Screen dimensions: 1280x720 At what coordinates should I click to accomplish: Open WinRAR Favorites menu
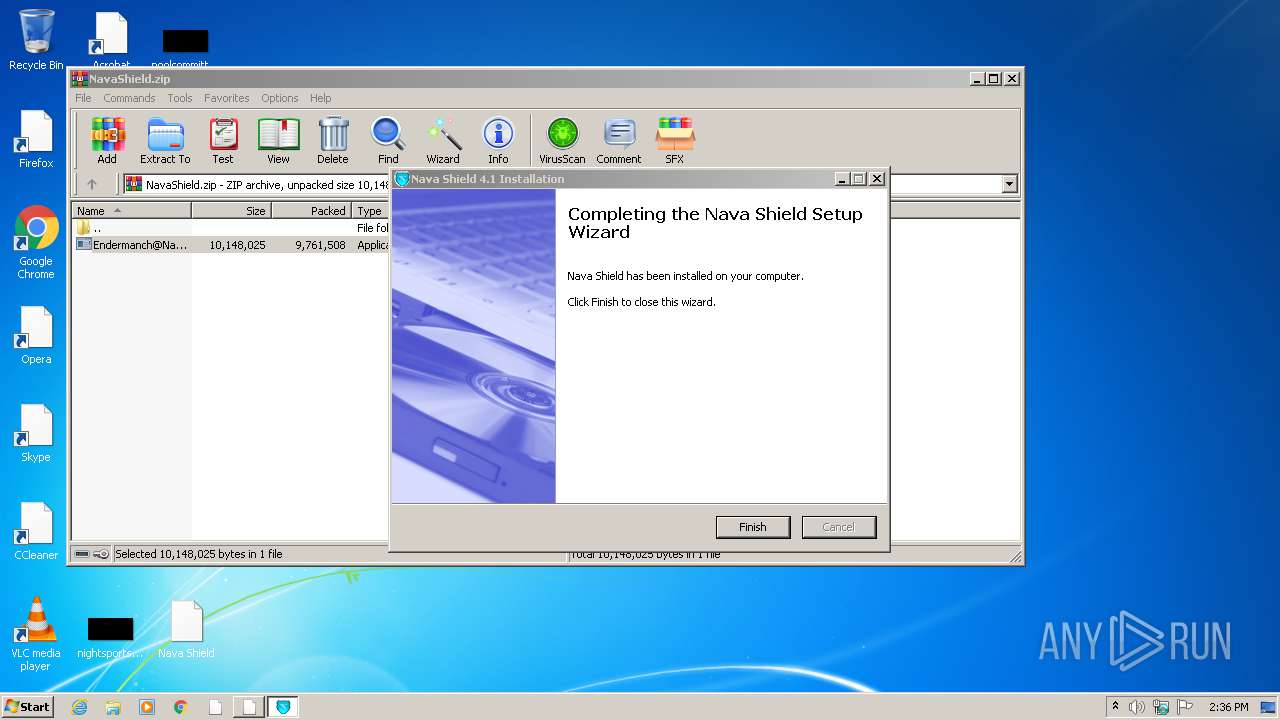click(227, 98)
